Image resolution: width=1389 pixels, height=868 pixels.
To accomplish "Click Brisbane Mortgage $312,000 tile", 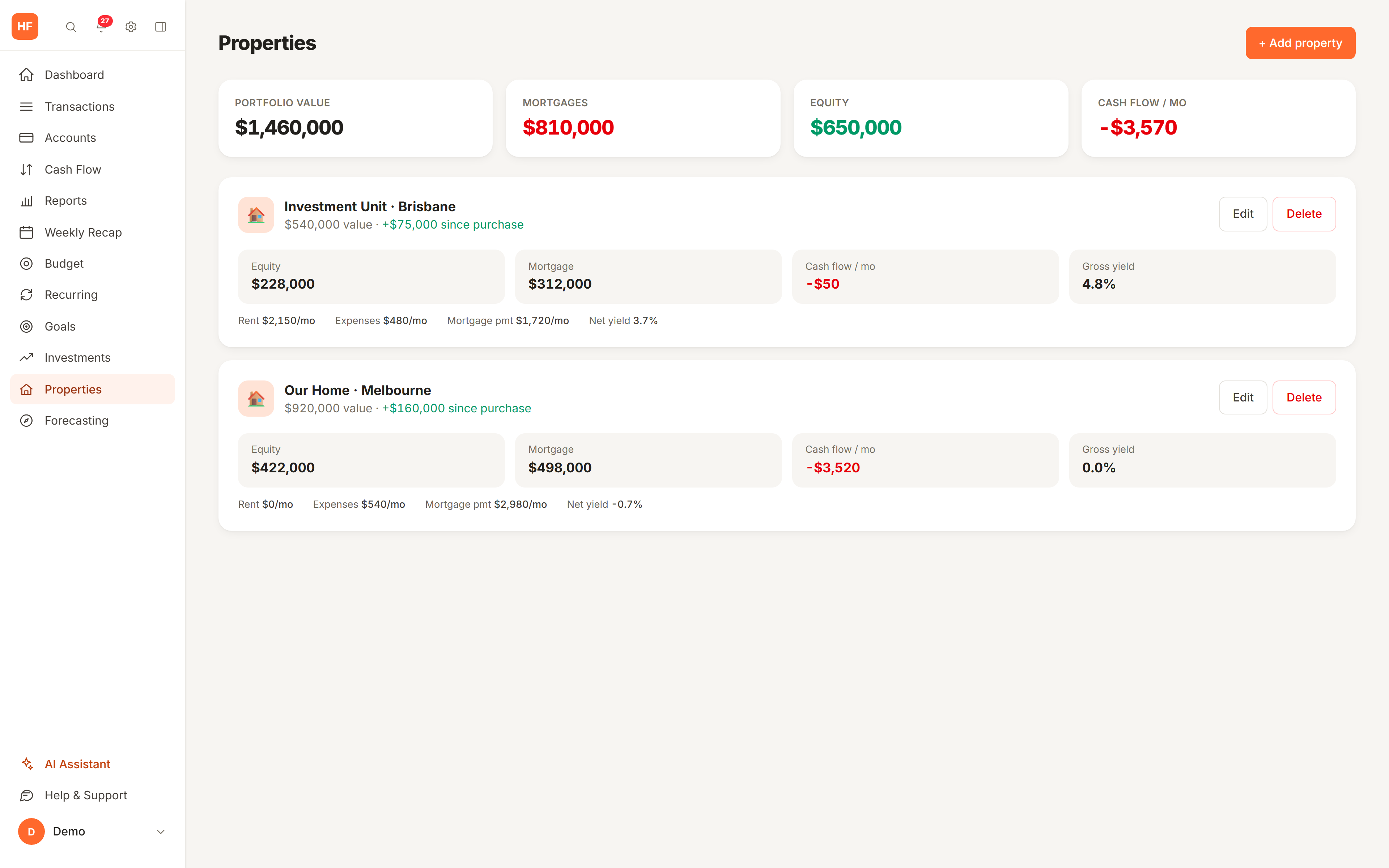I will point(648,276).
